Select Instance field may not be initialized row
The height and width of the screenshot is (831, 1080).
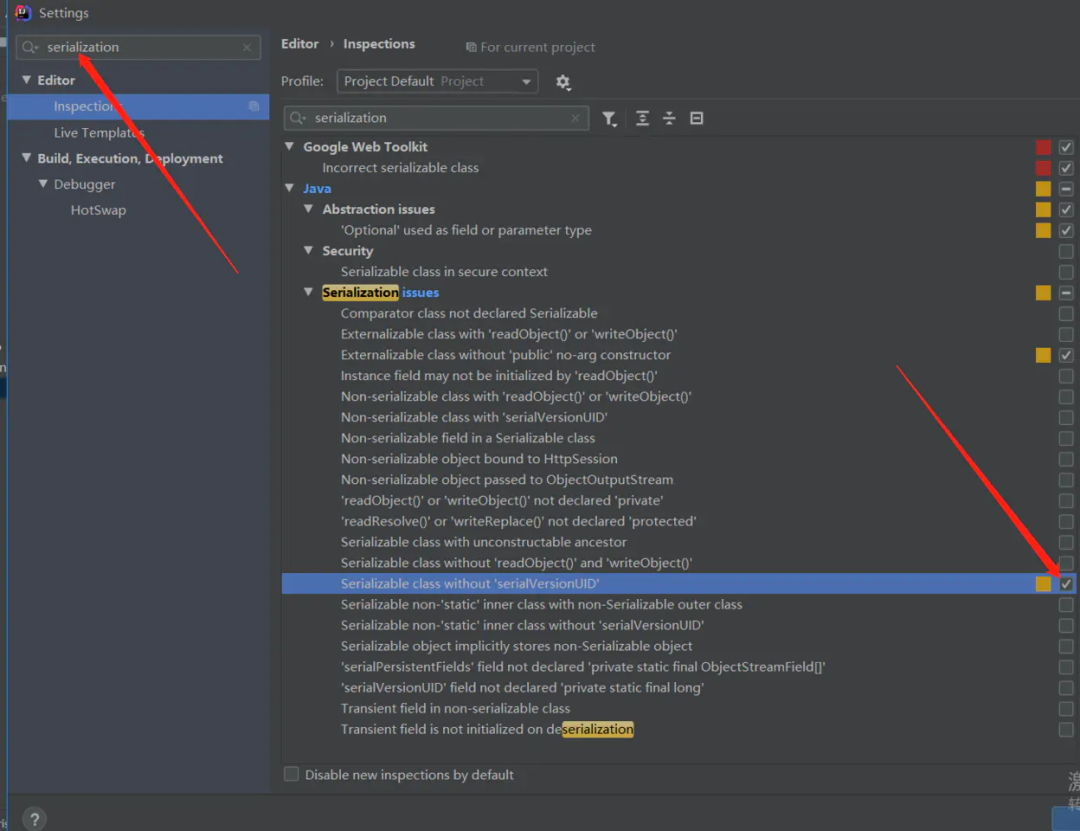pyautogui.click(x=499, y=376)
